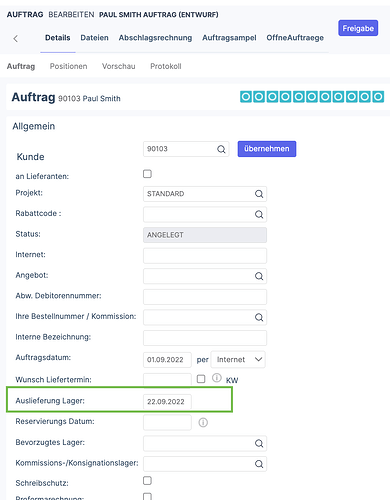Go to the Auftragsampel tab
Screen dimensions: 390x500
pos(229,38)
